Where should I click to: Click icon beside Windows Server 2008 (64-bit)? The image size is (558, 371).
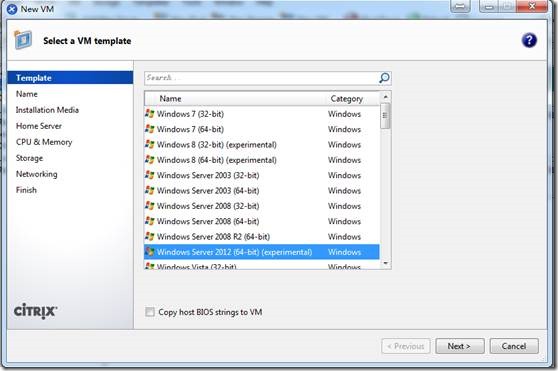click(x=150, y=221)
